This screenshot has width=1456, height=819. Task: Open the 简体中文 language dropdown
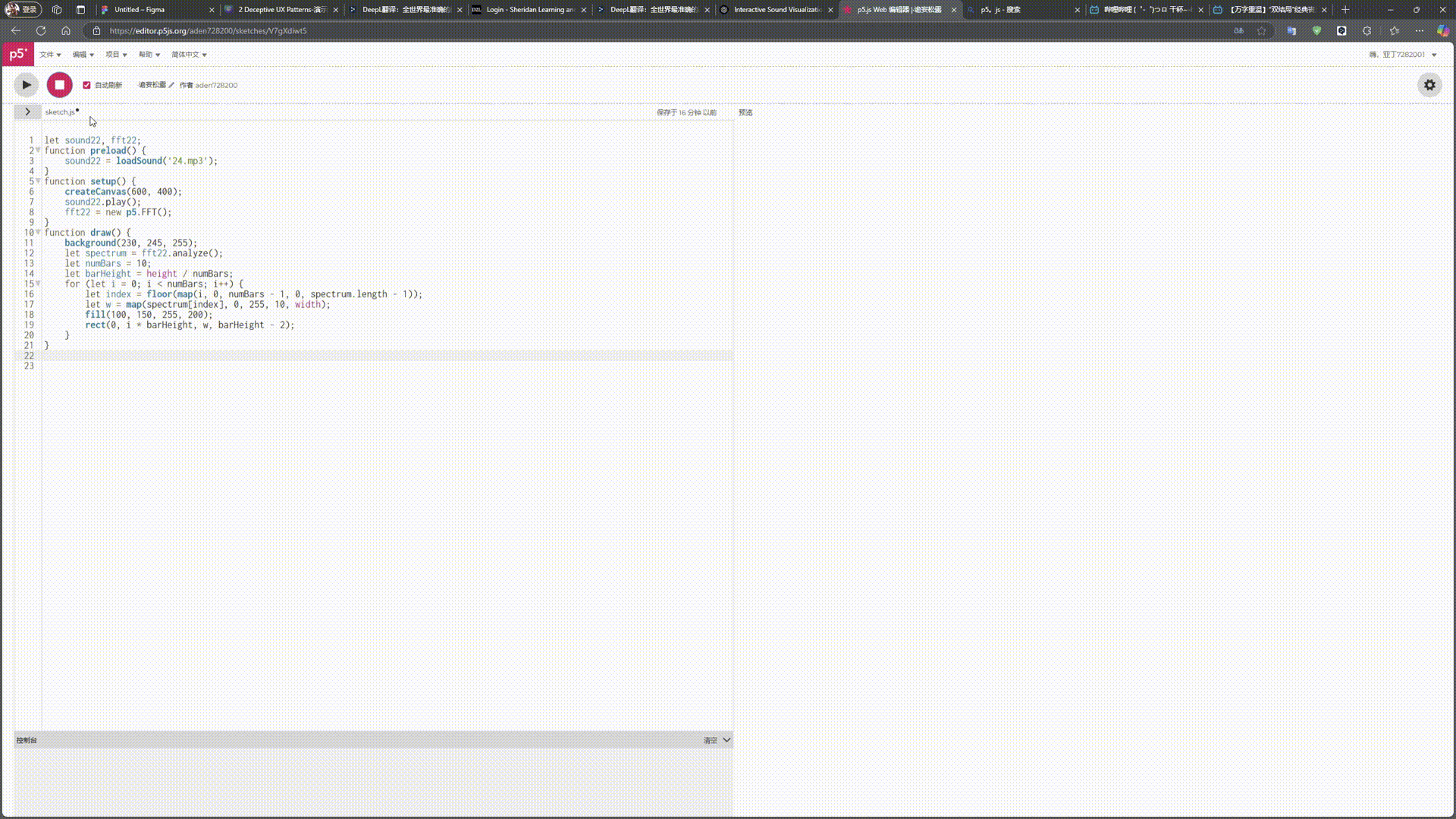click(x=189, y=55)
